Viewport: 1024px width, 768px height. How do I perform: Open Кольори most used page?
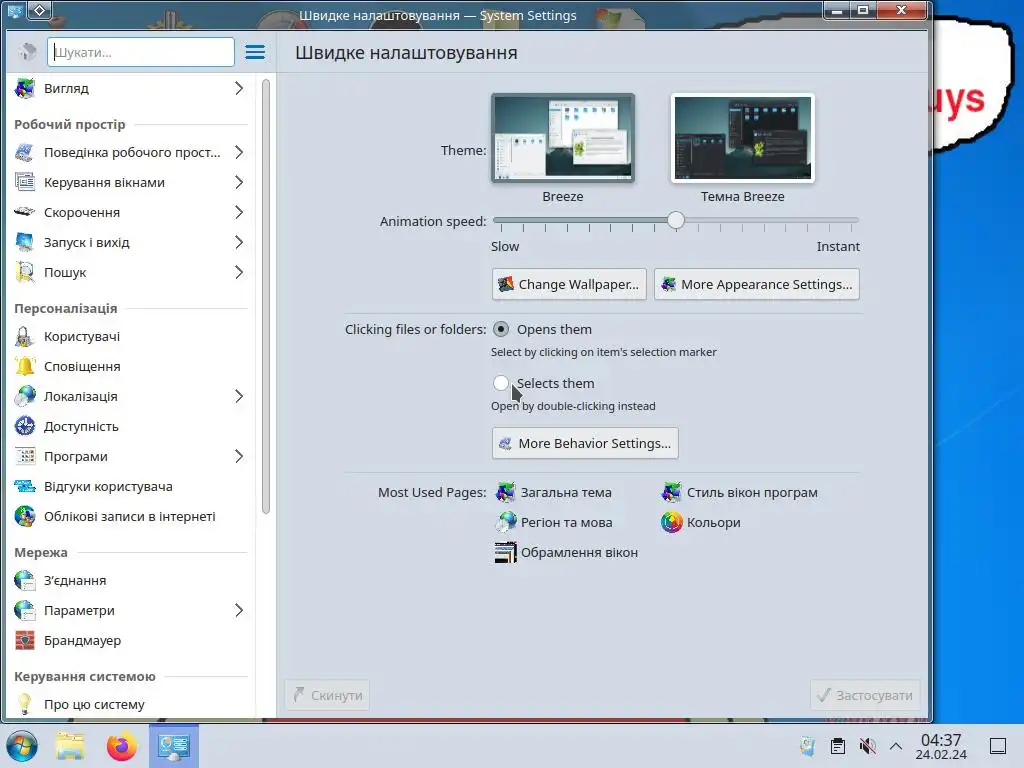pos(701,522)
